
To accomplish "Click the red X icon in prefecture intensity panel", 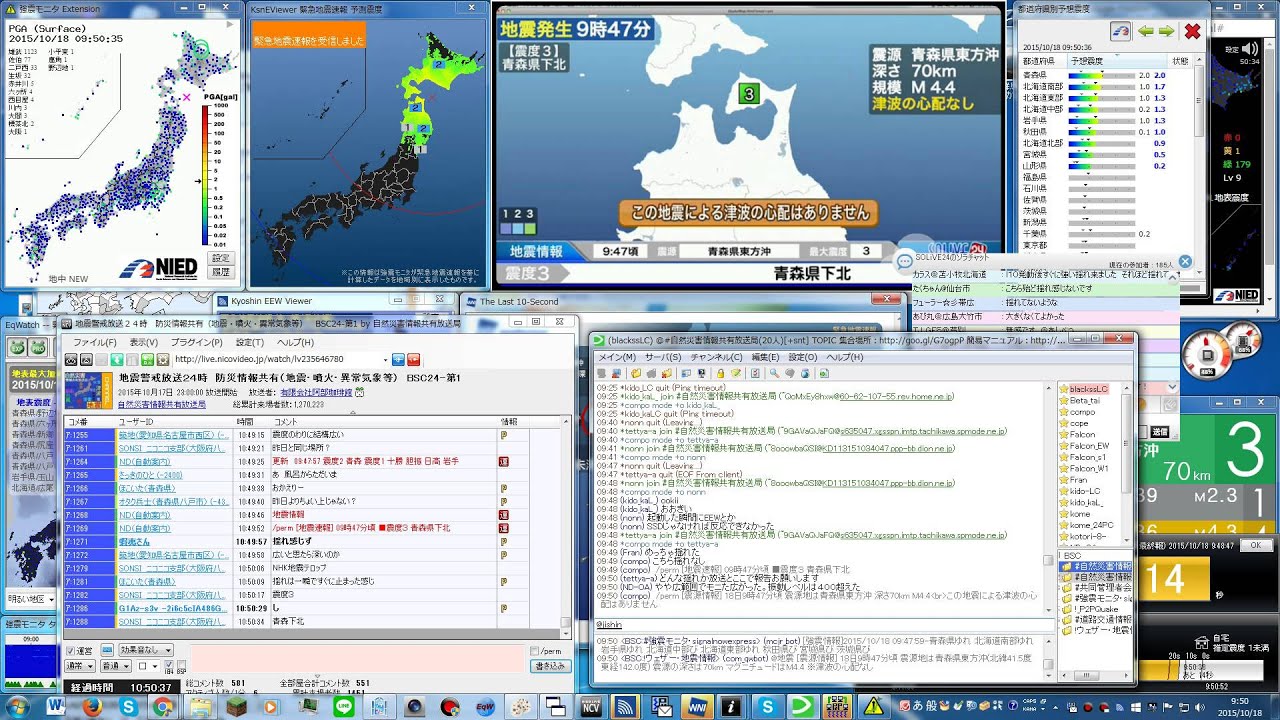I will (x=1192, y=31).
